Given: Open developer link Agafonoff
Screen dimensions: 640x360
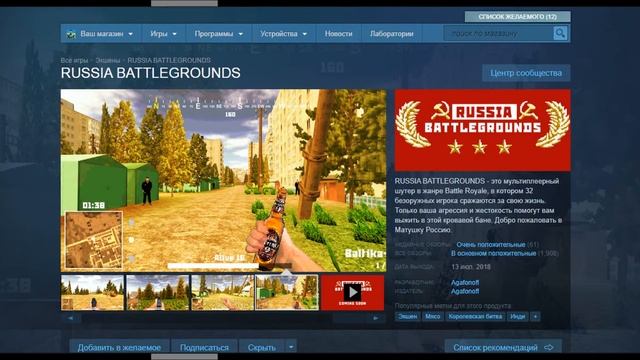Looking at the screenshot, I should coord(465,282).
